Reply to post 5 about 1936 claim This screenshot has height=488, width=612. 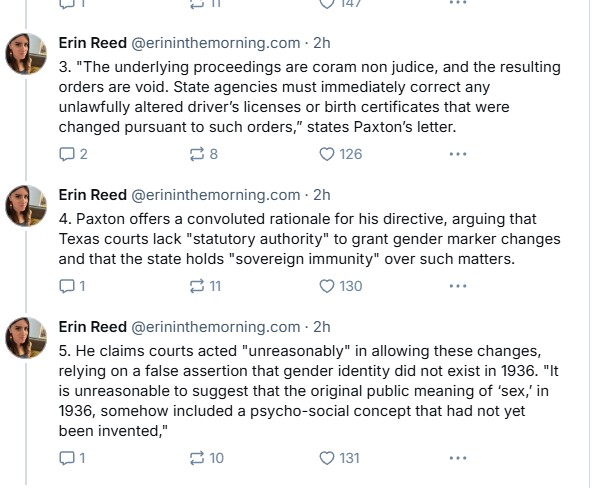(67, 458)
